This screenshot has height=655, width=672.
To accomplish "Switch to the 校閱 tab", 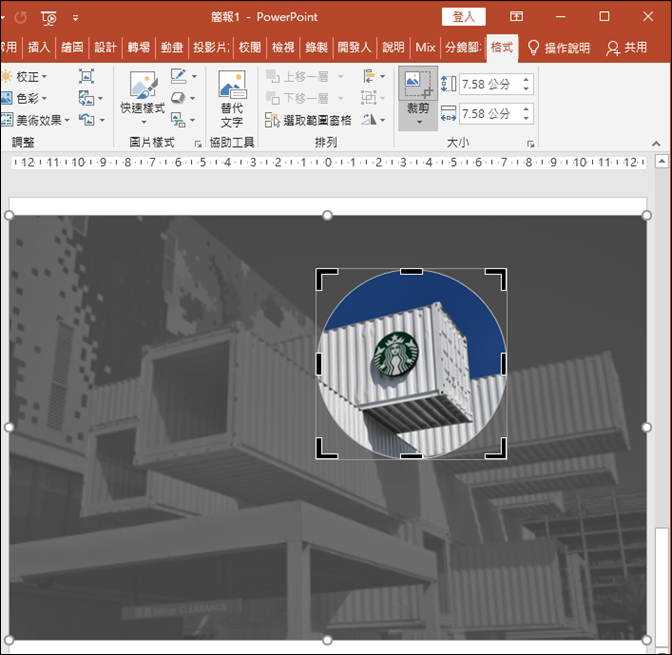I will tap(249, 47).
